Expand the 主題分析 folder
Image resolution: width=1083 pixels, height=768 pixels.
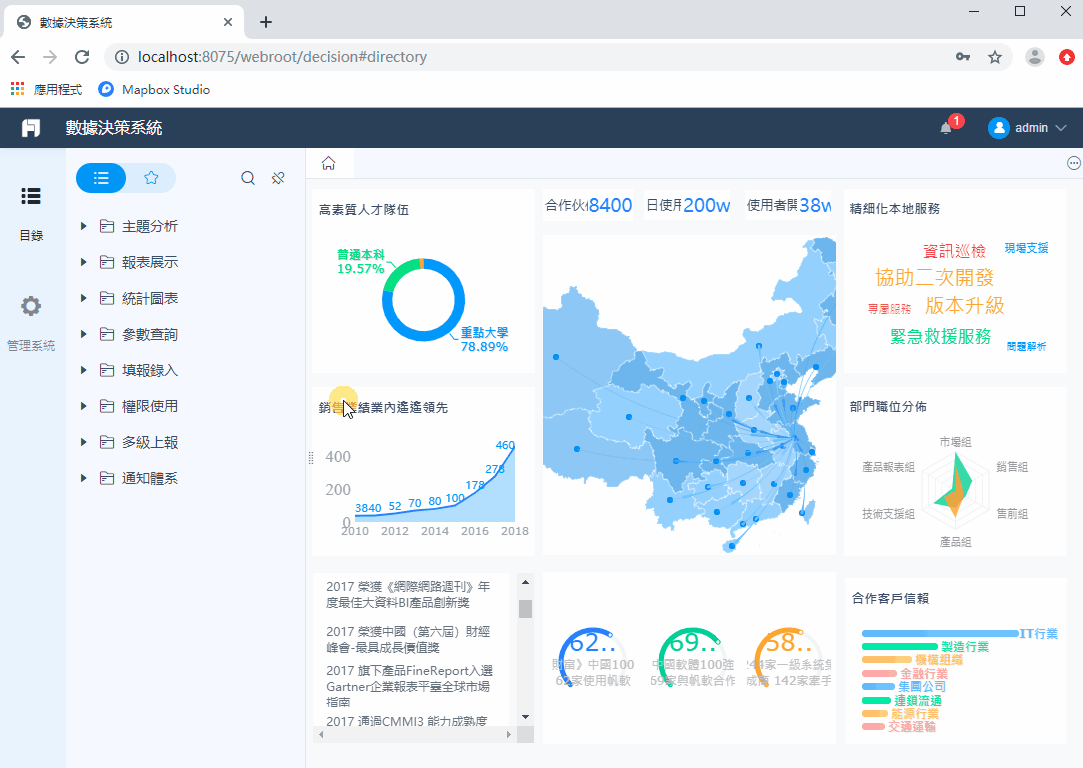tap(148, 225)
